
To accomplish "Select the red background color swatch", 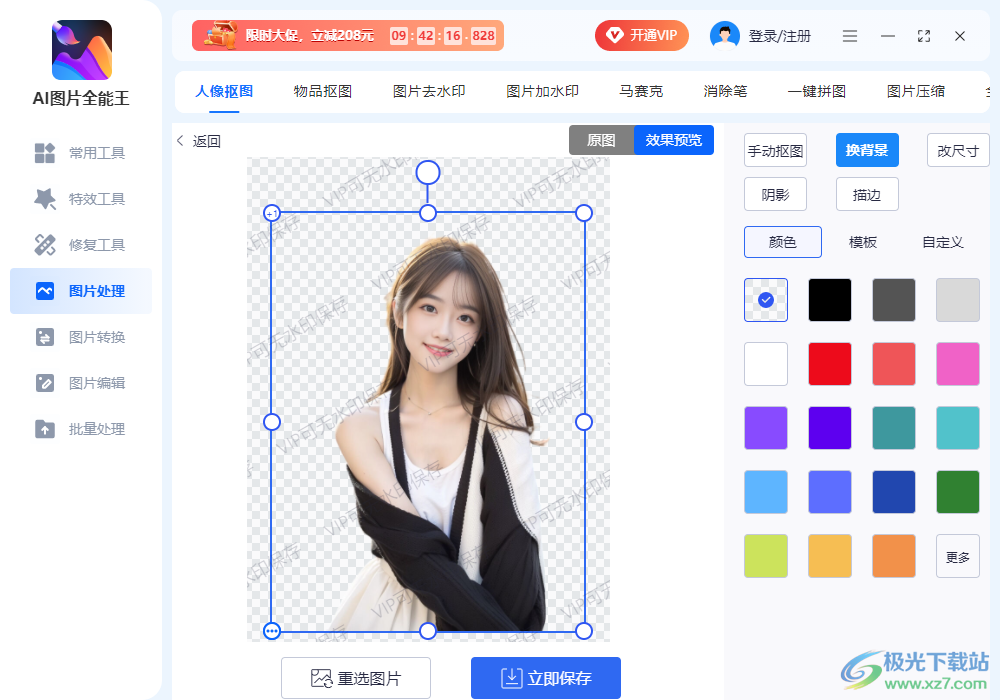I will (829, 363).
